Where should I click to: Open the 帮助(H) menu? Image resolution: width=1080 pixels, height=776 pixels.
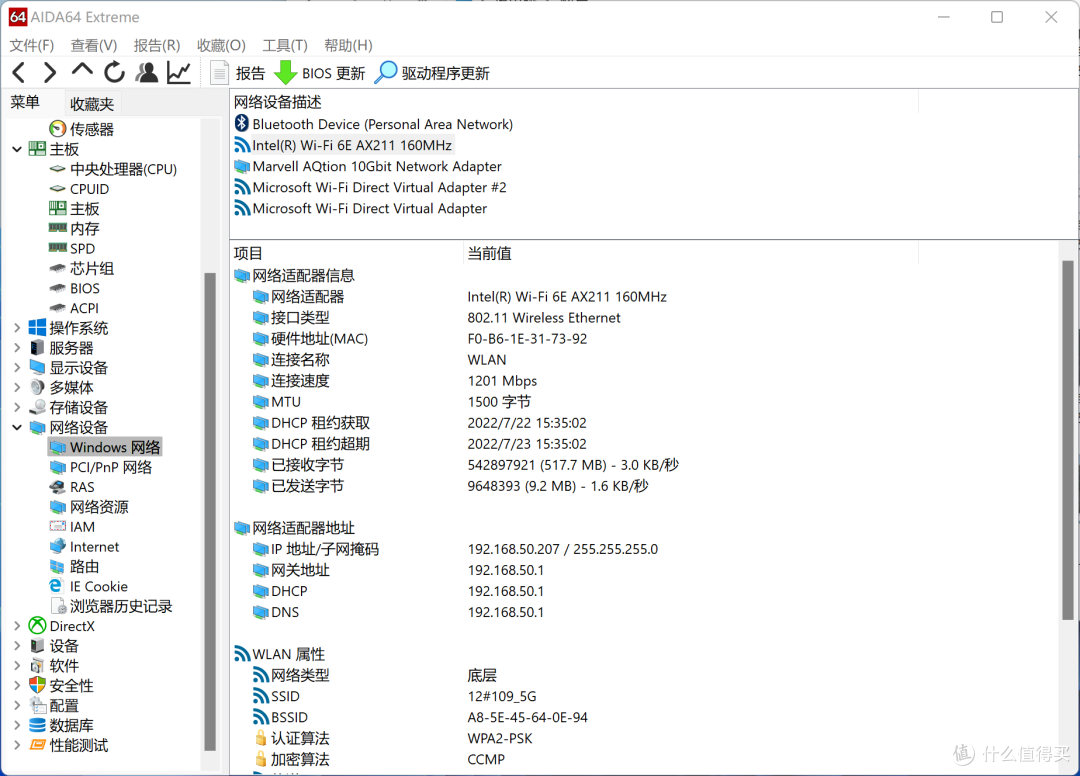[x=349, y=45]
